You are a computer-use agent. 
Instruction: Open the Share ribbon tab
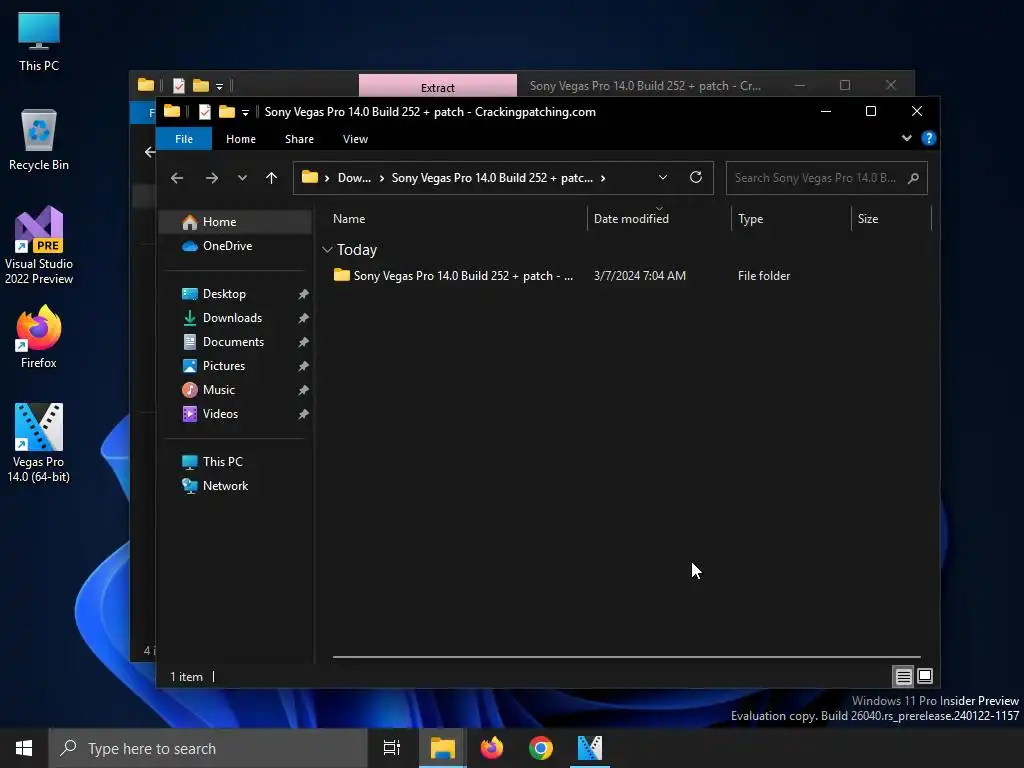tap(299, 139)
